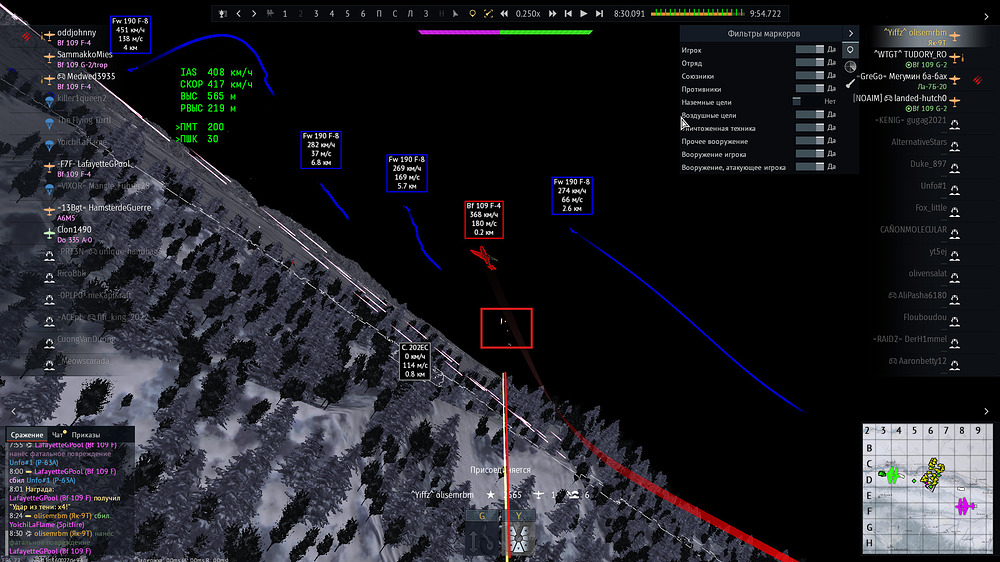Select camera preset 3
1000x562 pixels.
tap(316, 13)
